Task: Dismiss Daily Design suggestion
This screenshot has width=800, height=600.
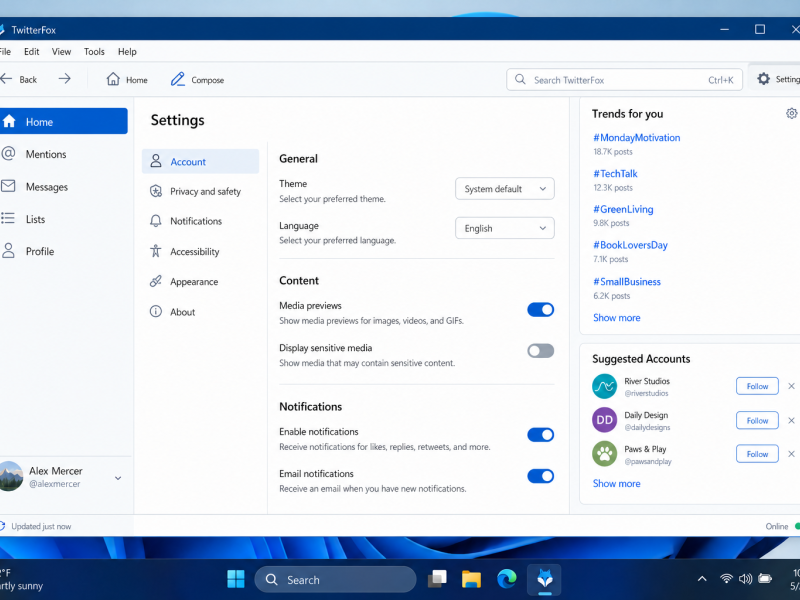Action: coord(791,420)
